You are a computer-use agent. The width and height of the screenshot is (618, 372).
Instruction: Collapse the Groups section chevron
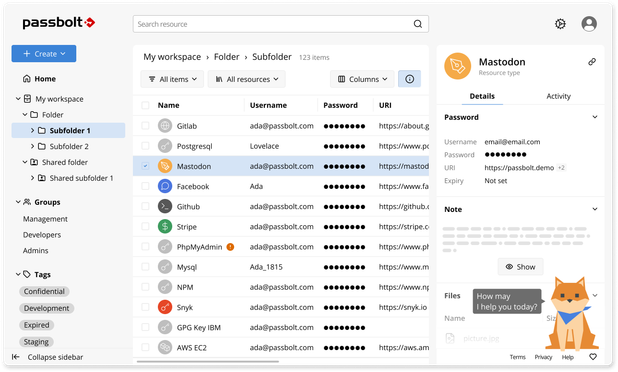coord(18,202)
